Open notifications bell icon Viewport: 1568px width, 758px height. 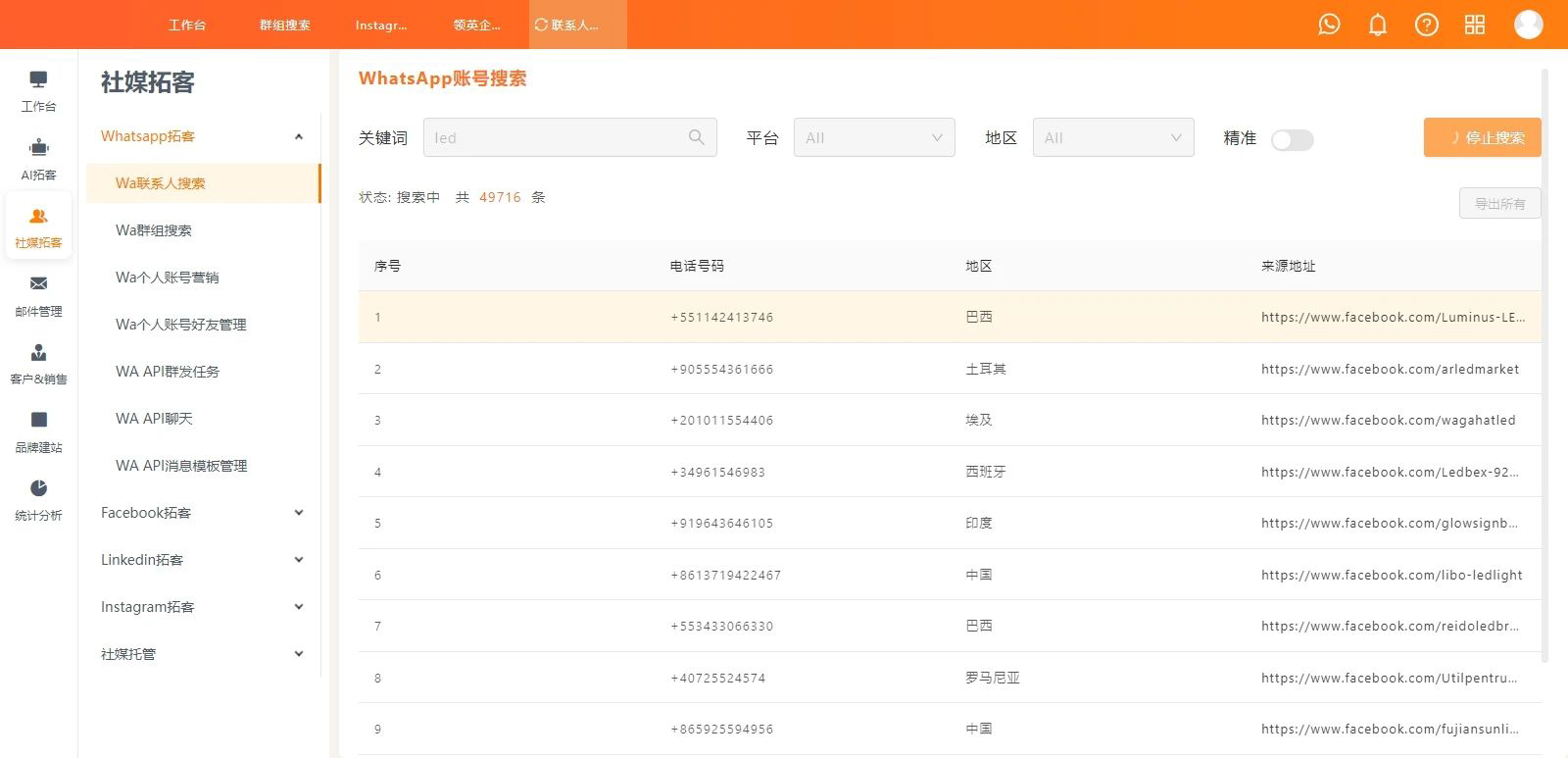pos(1378,25)
